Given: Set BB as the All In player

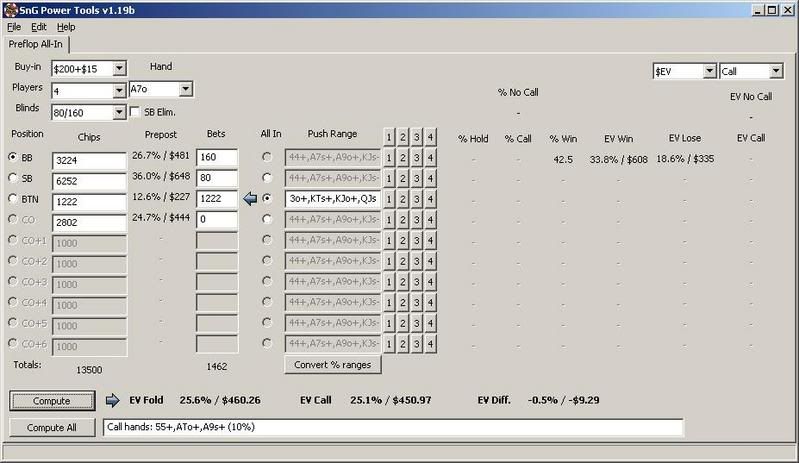Looking at the screenshot, I should pos(267,157).
